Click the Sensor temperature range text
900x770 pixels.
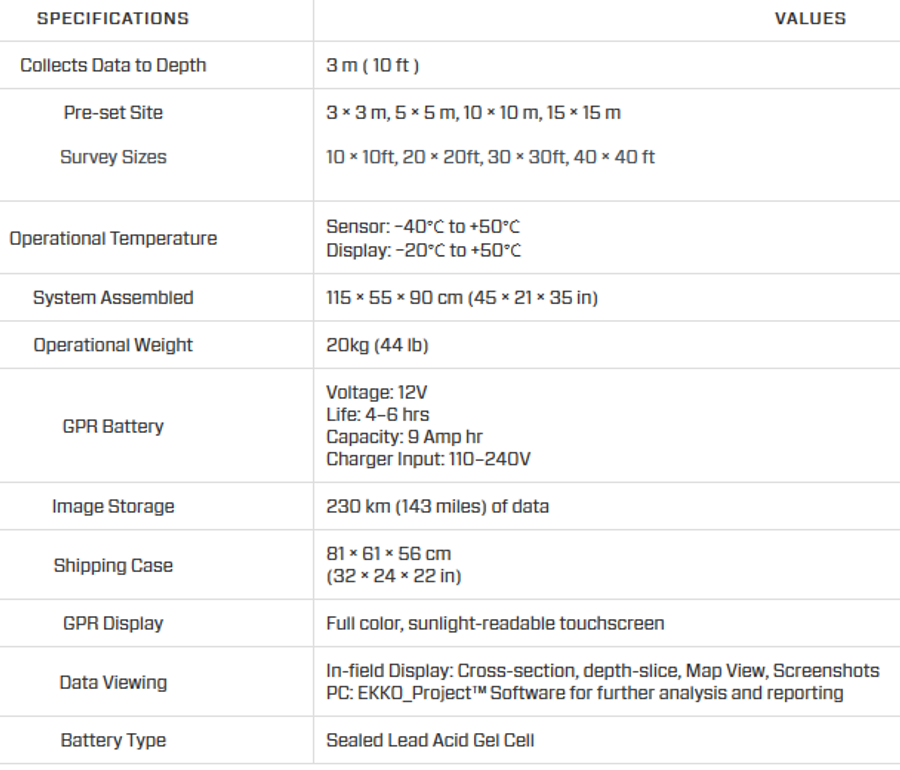424,228
